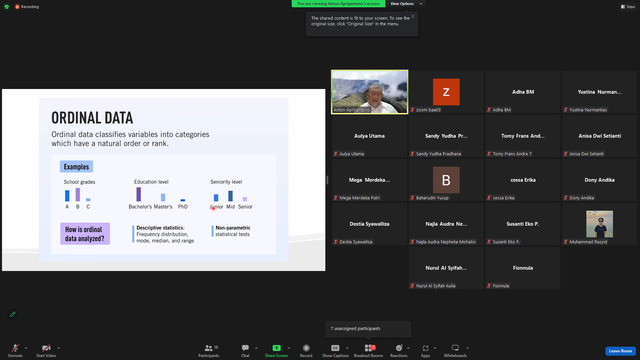Click the green Share Screen icon

coord(276,348)
